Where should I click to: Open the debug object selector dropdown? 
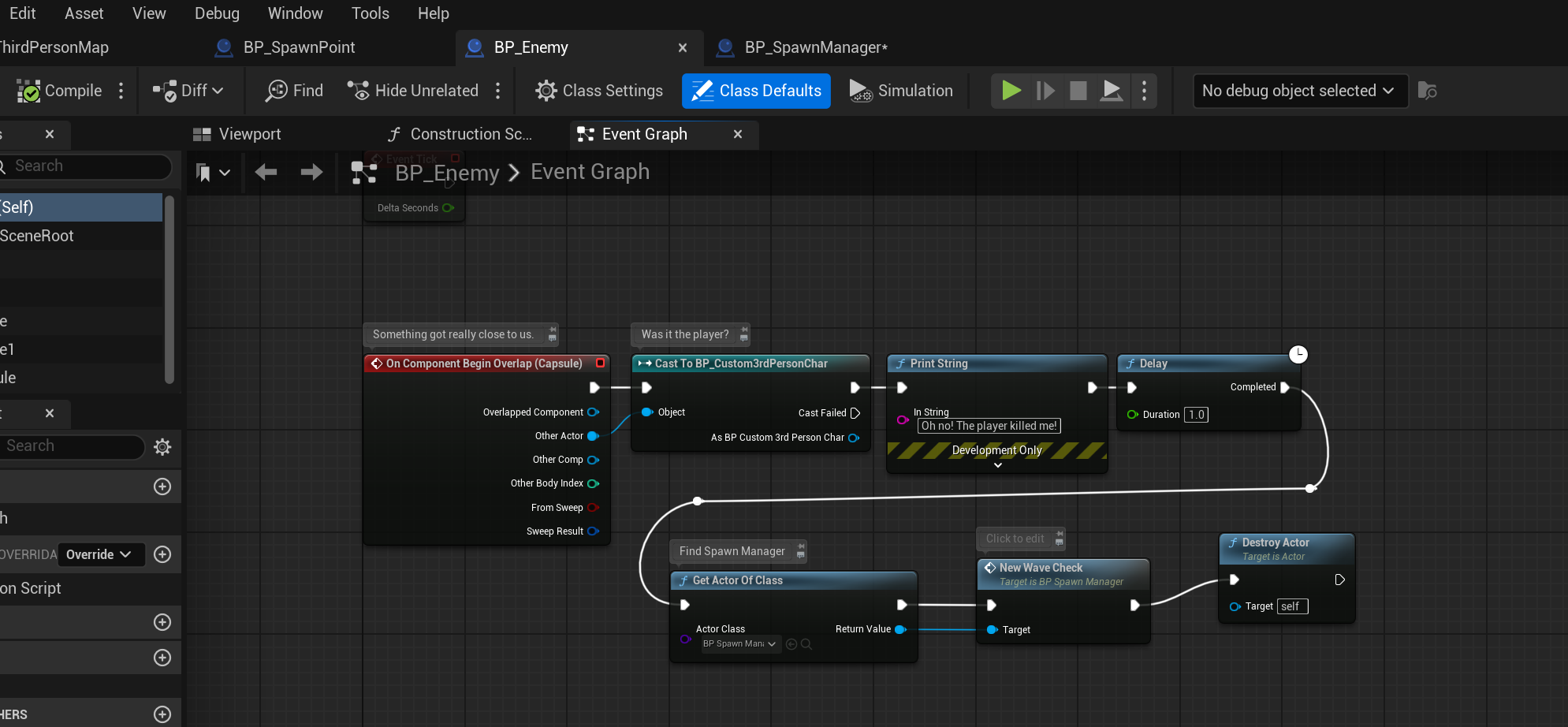(x=1300, y=91)
